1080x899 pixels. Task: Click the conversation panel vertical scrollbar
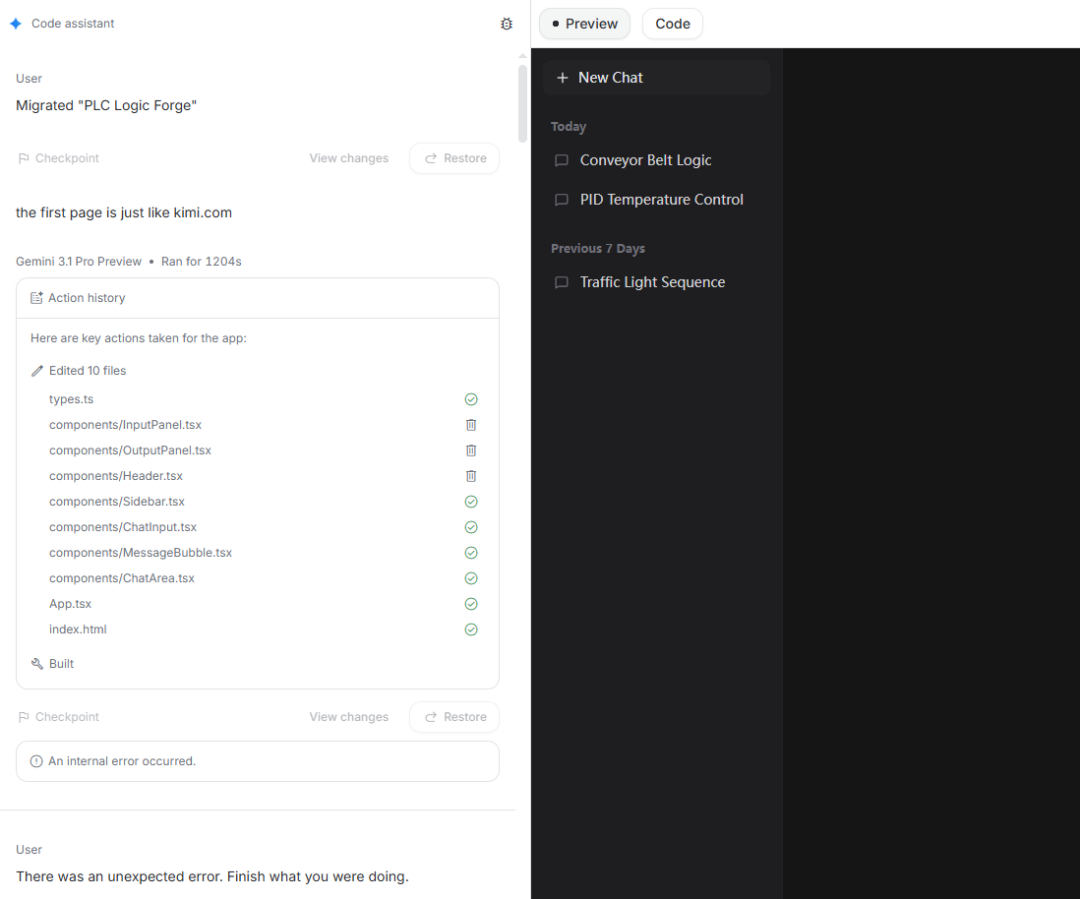point(523,103)
